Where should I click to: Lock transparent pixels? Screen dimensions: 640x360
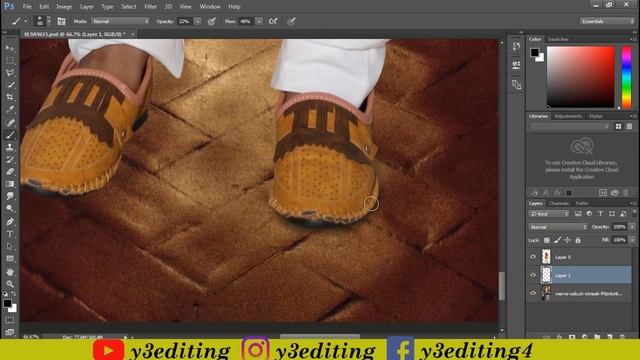click(x=547, y=240)
